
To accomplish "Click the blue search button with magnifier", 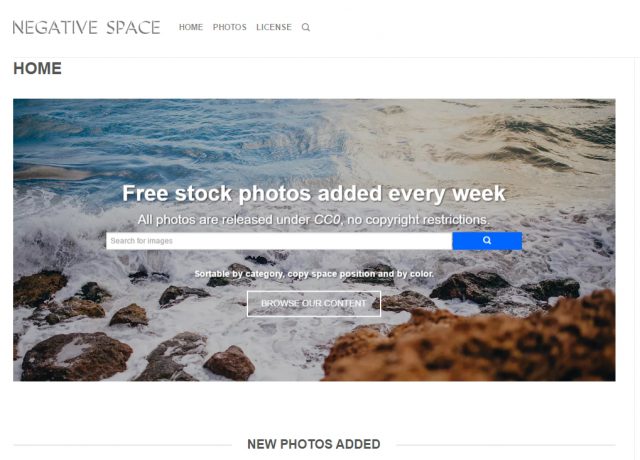I will tap(487, 241).
